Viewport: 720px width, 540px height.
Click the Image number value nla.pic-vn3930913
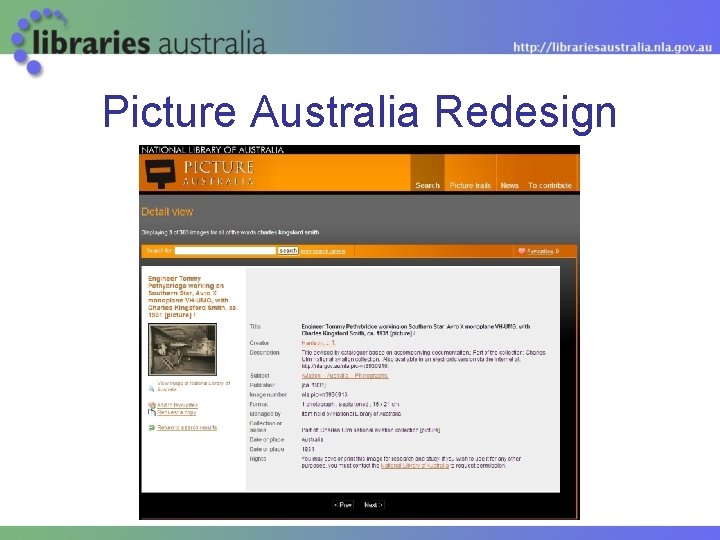(x=324, y=394)
